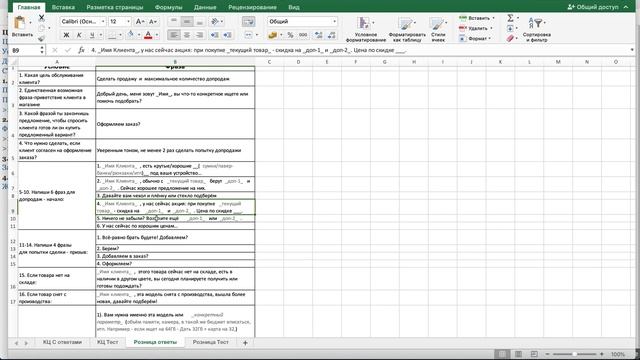Screen dimensions: 640x360
Task: Open the font size 12 dropdown
Action: (128, 21)
